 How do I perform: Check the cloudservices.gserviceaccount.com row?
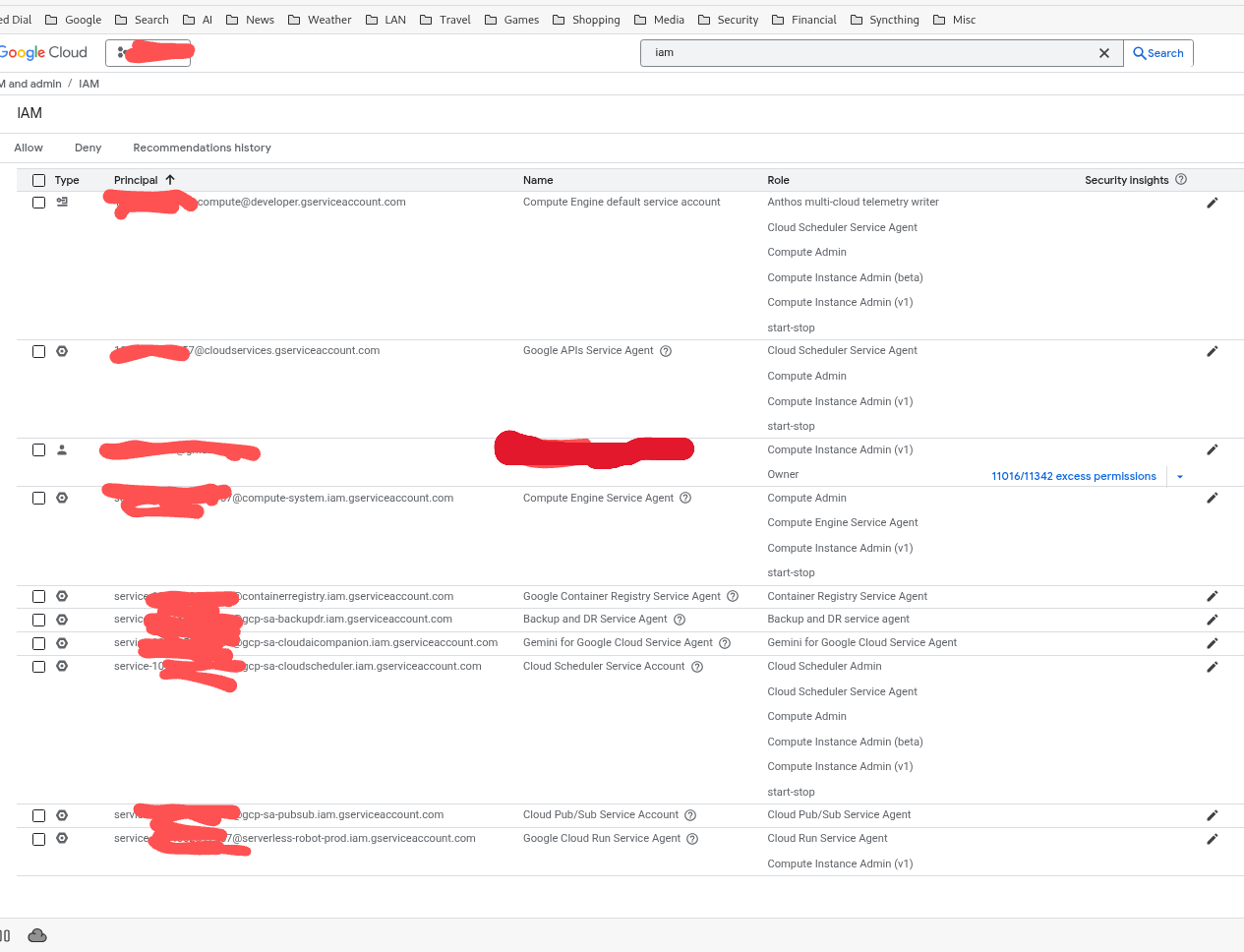click(x=38, y=351)
